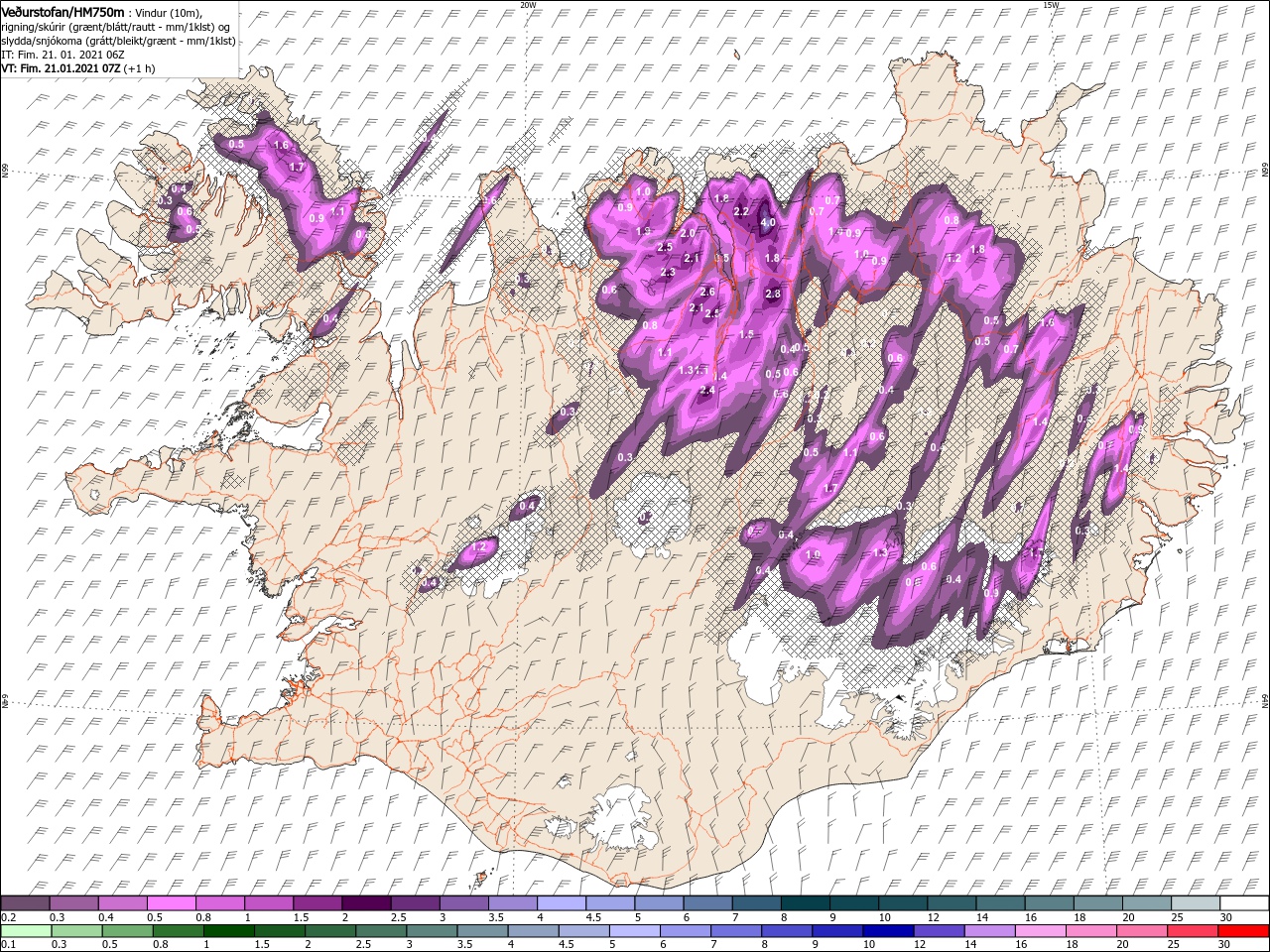The height and width of the screenshot is (952, 1270).
Task: Click the 'VT: Fim. 21.01.2021 07Z' valid time
Action: coord(61,69)
